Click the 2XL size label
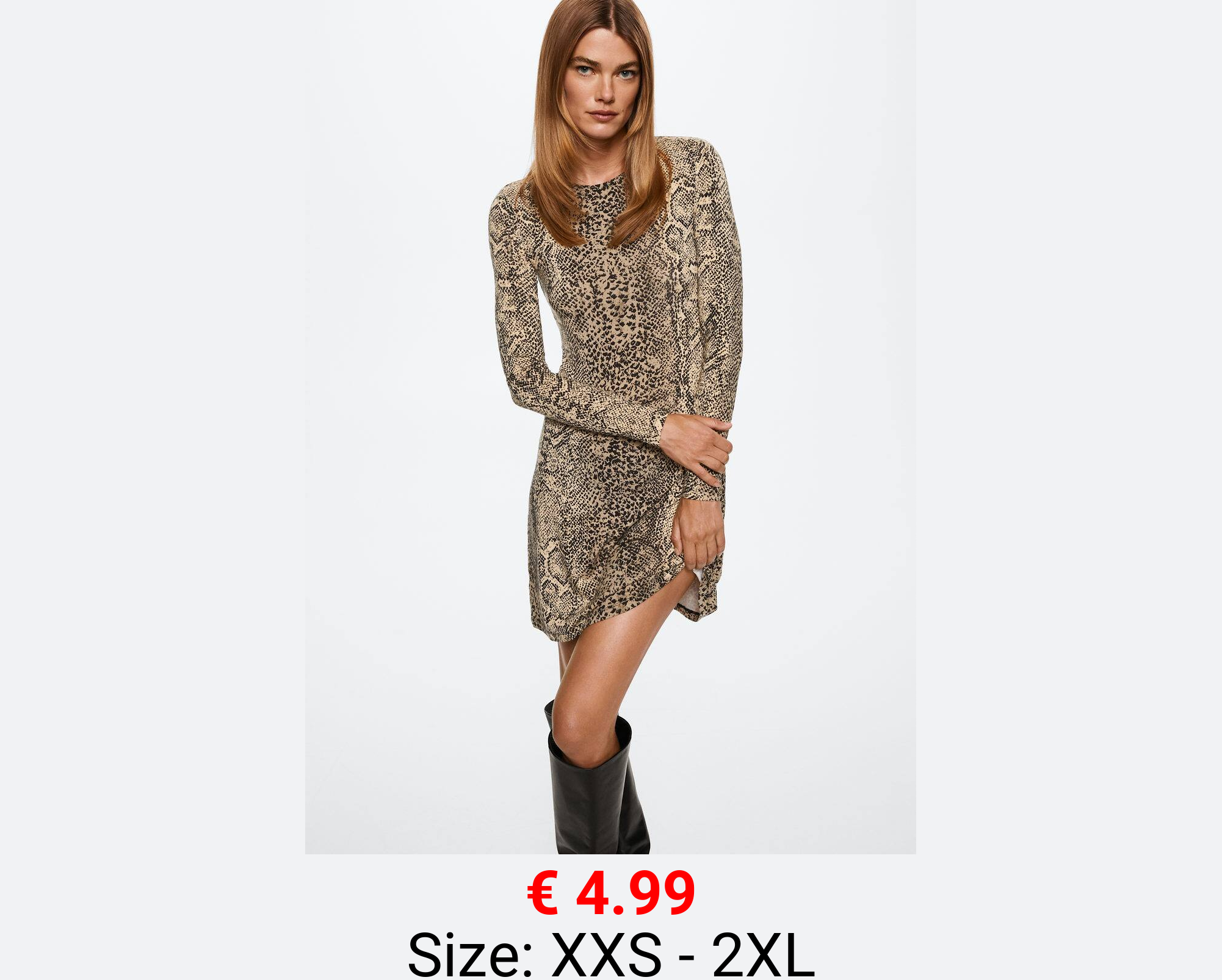The height and width of the screenshot is (980, 1222). pyautogui.click(x=763, y=955)
